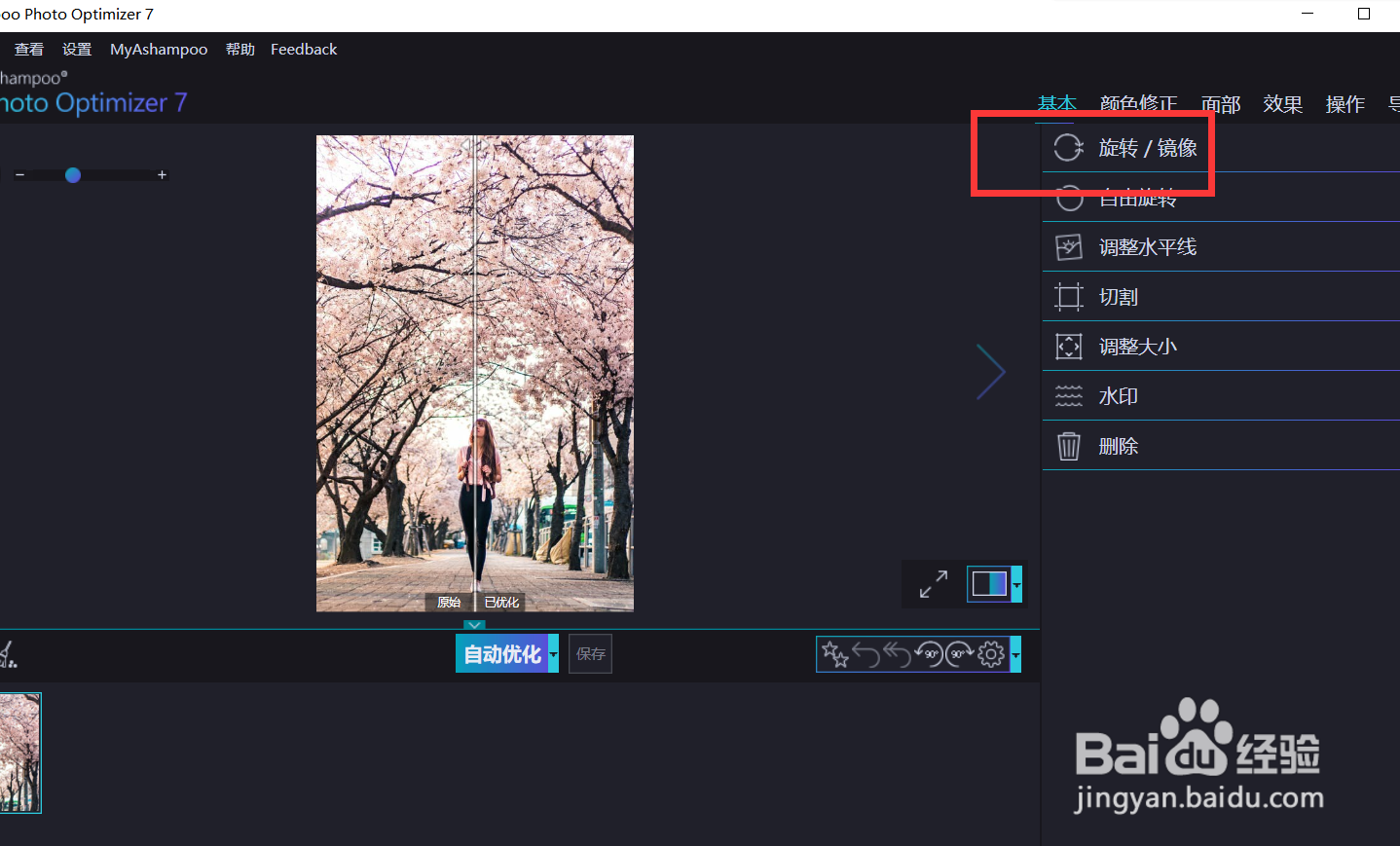Click the 原始 (Original) label on photo

pyautogui.click(x=449, y=603)
